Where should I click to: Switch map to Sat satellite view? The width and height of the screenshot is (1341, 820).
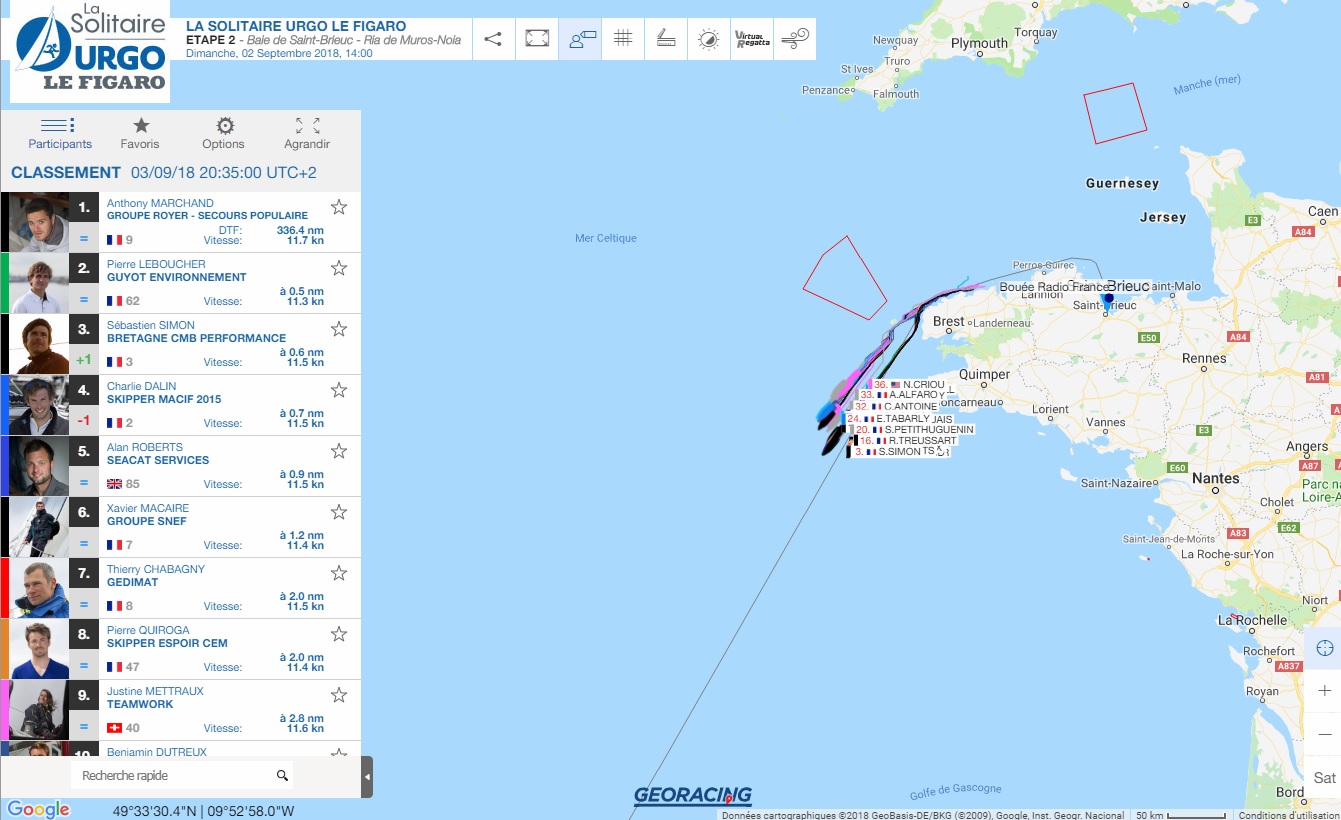[x=1324, y=777]
